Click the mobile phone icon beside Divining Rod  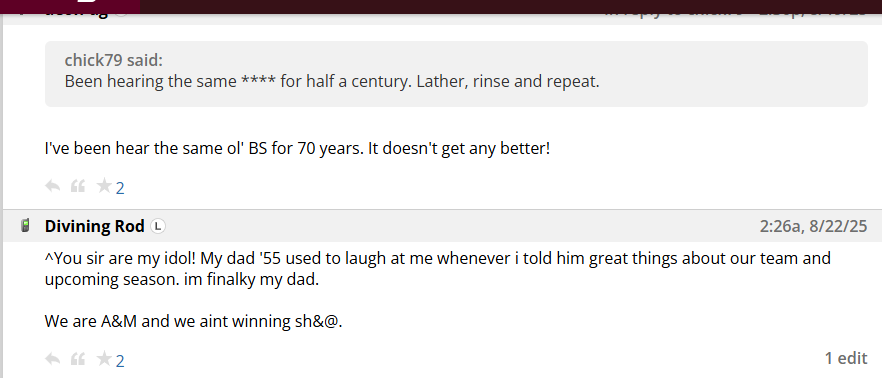25,226
